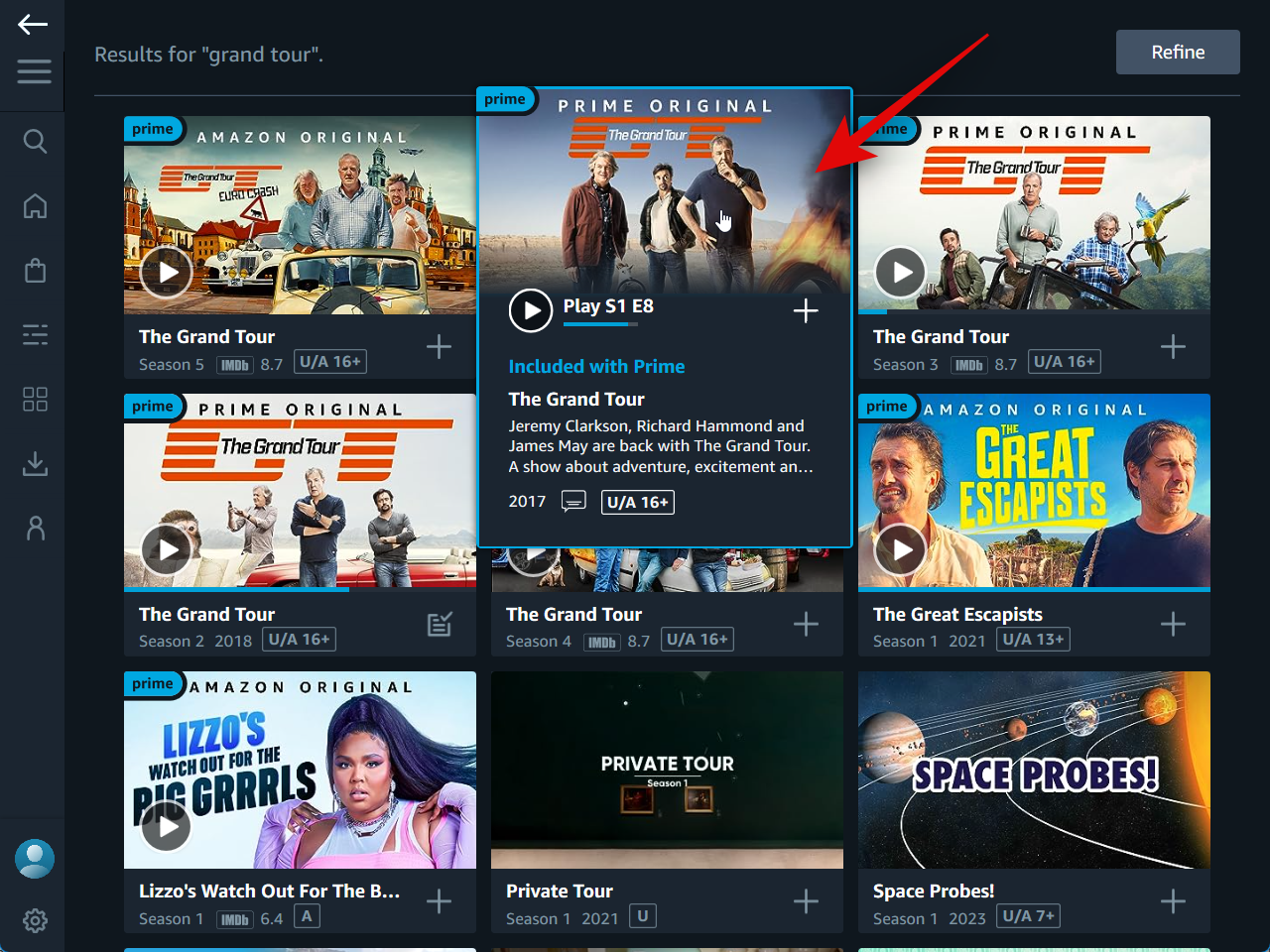Go to Home in the sidebar
Image resolution: width=1270 pixels, height=952 pixels.
pyautogui.click(x=35, y=205)
